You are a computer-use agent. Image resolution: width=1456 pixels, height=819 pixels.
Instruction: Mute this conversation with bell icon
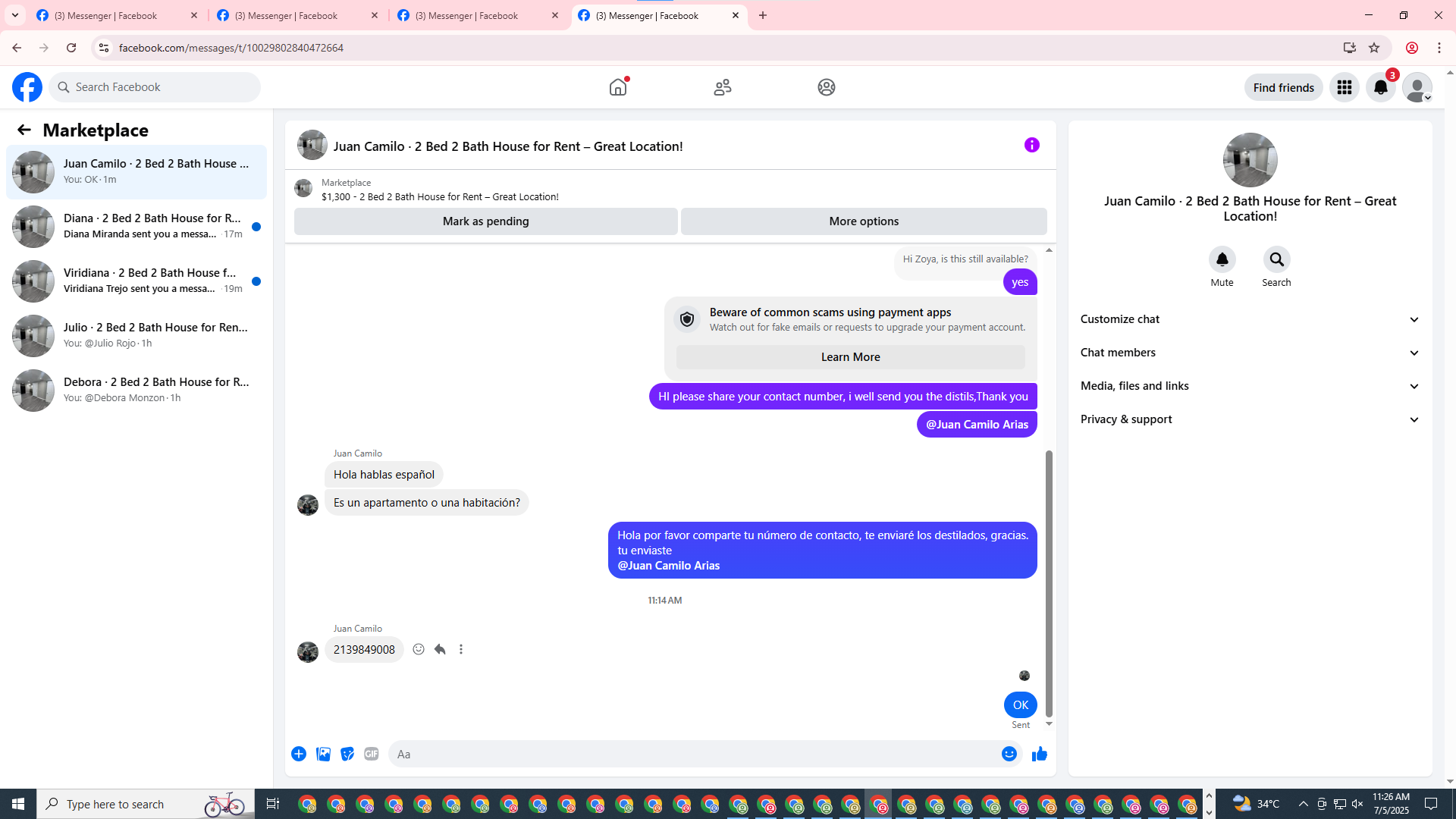1222,260
